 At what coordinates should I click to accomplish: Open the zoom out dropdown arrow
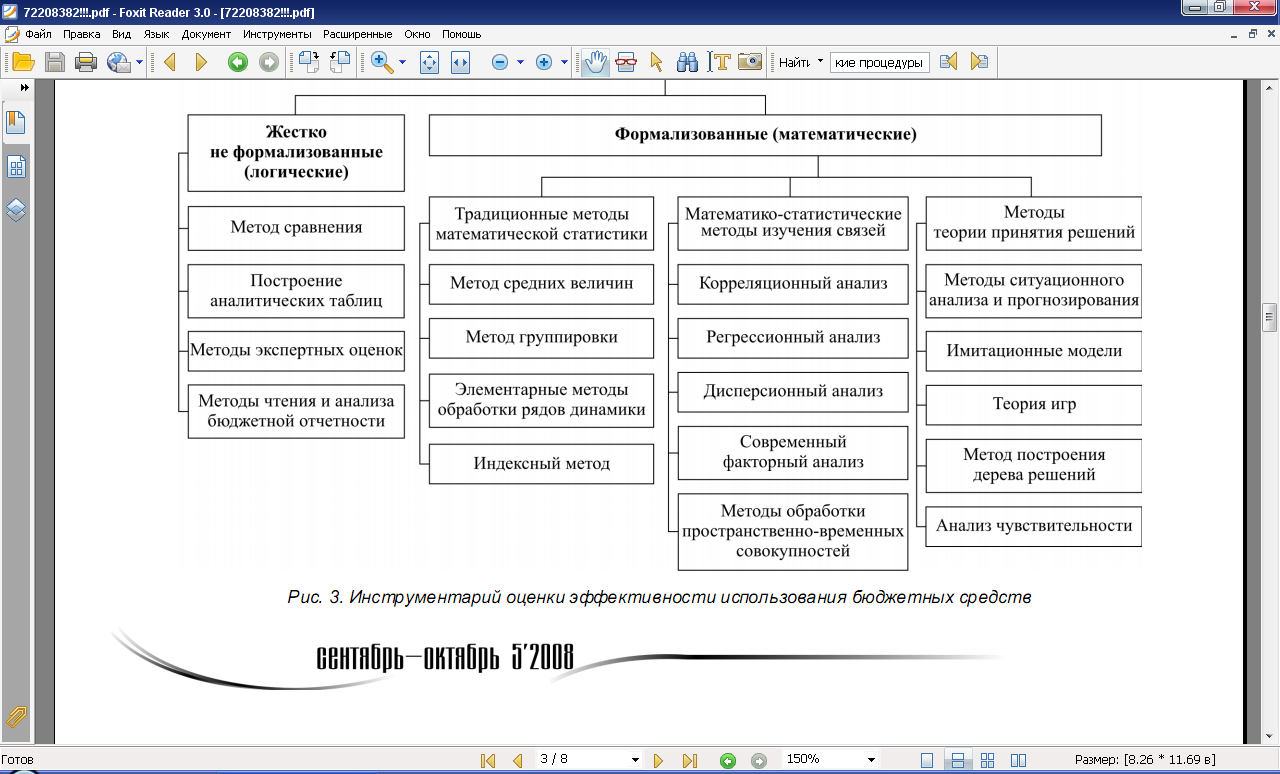pos(520,62)
